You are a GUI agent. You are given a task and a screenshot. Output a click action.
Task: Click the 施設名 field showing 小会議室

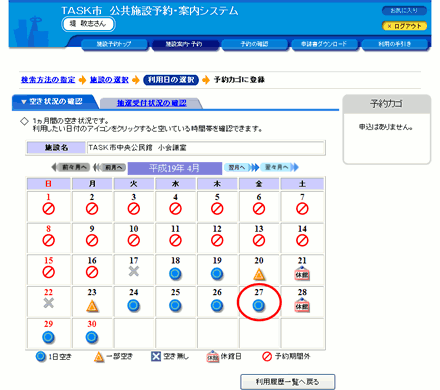click(206, 148)
